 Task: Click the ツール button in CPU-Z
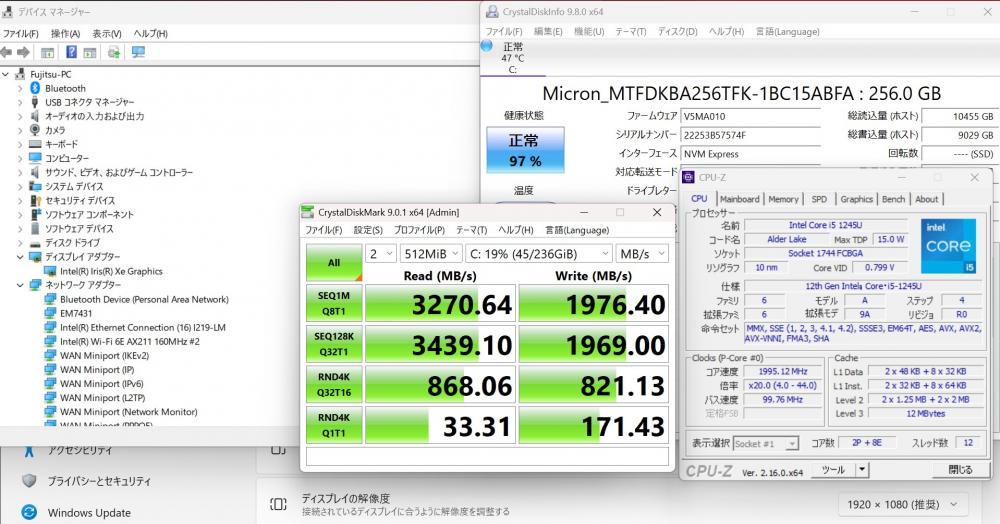pyautogui.click(x=834, y=470)
